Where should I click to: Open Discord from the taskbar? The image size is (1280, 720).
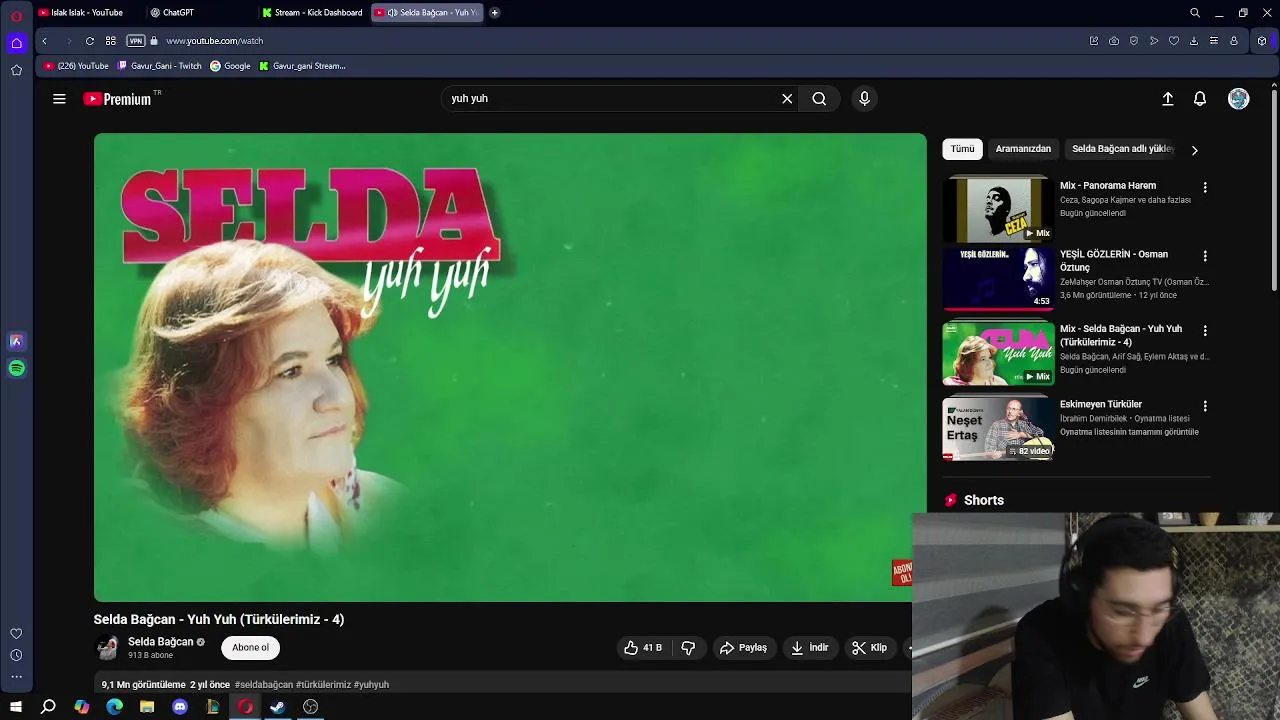(x=180, y=707)
